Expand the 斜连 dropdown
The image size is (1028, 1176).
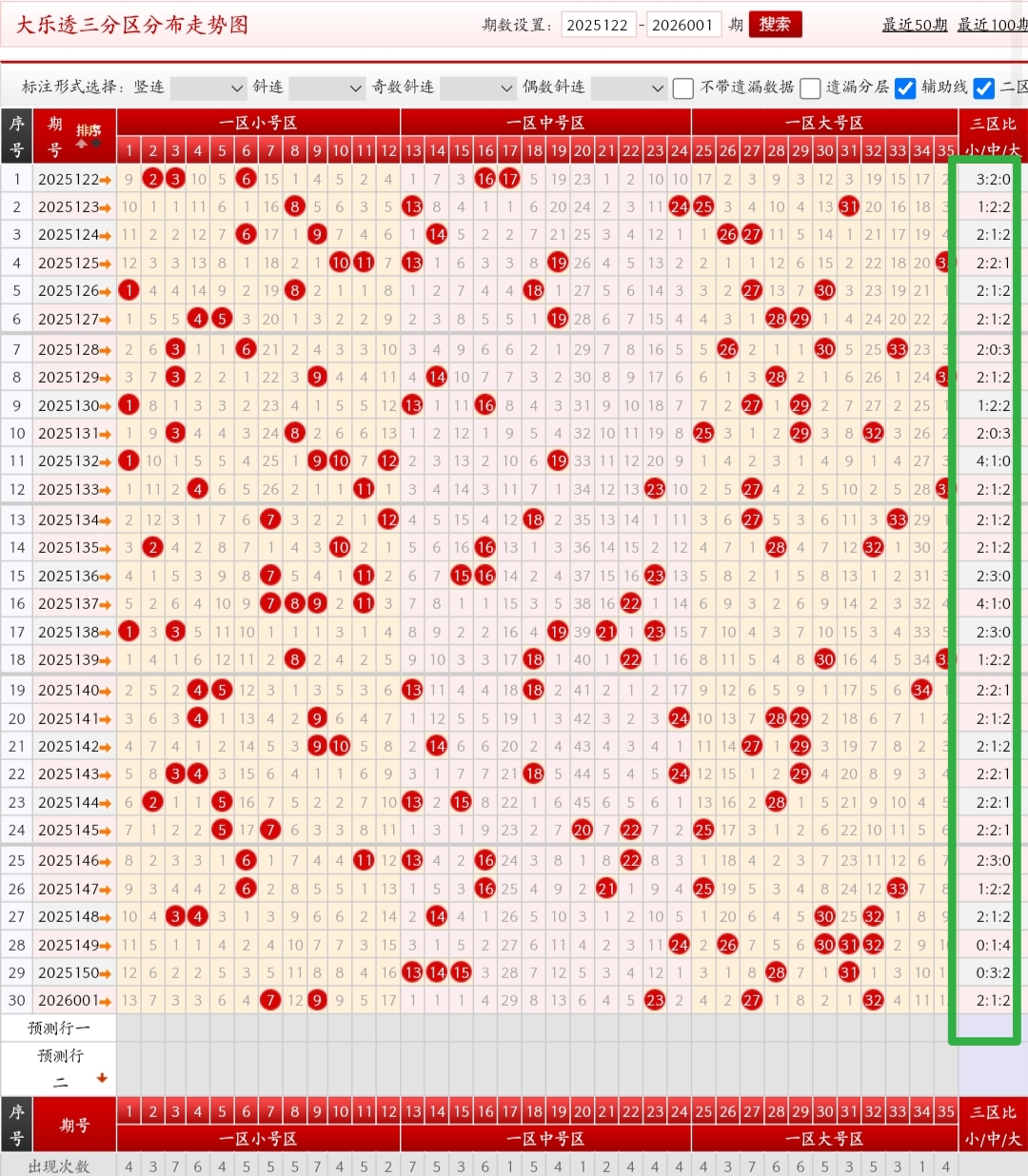(326, 88)
